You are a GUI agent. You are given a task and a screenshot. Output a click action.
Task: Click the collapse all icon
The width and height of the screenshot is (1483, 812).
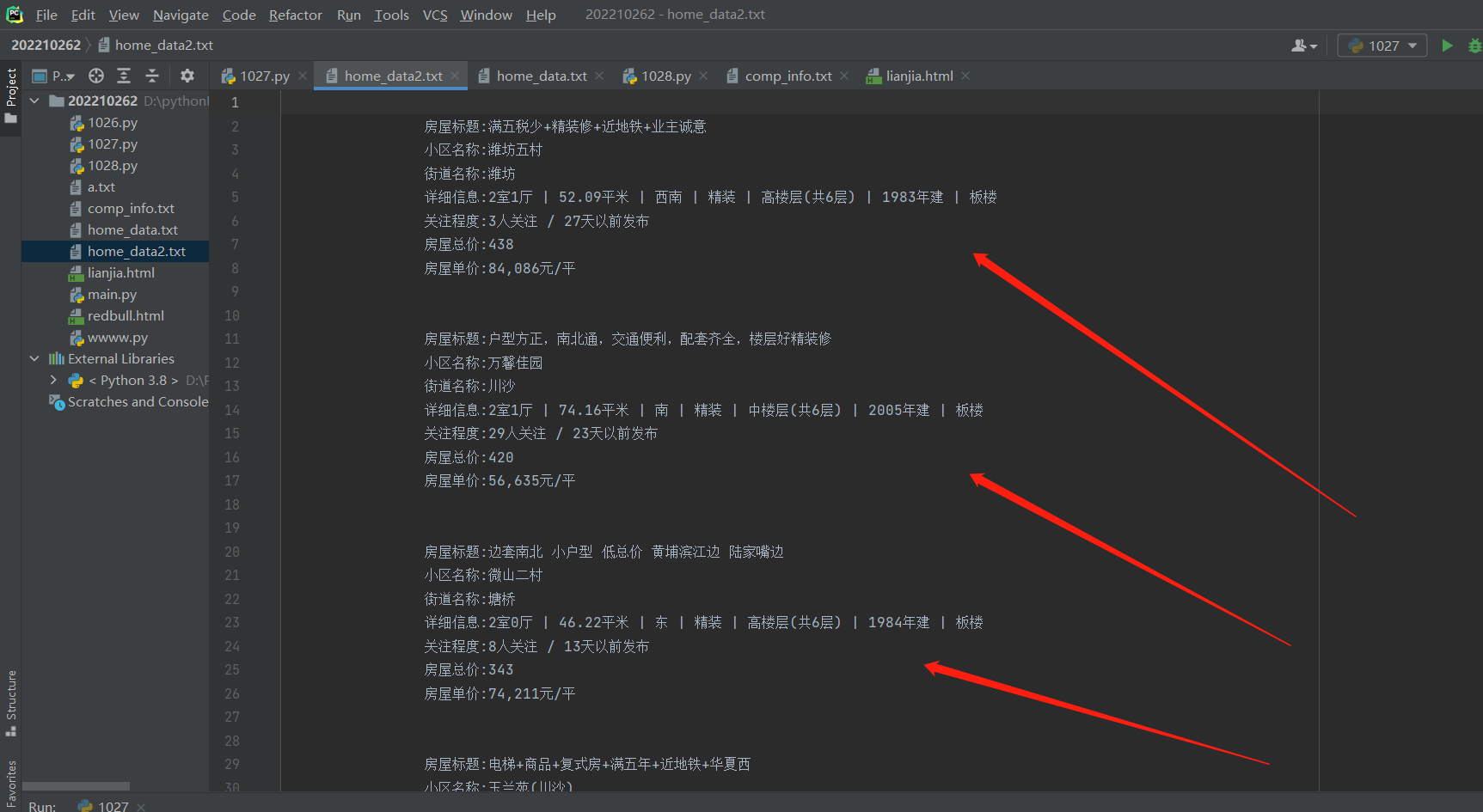[152, 76]
